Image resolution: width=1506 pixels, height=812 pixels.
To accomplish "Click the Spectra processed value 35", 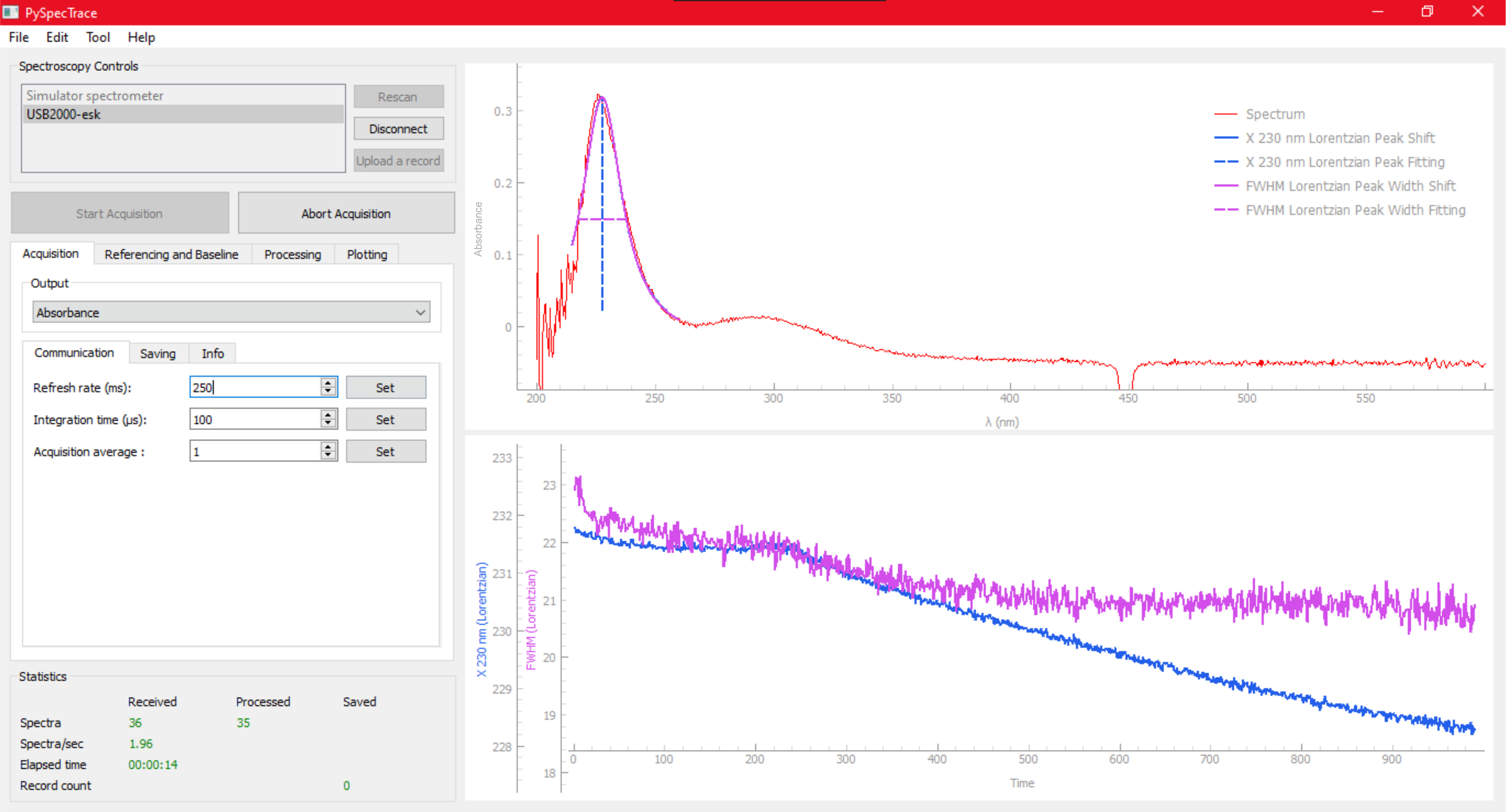I will coord(243,722).
